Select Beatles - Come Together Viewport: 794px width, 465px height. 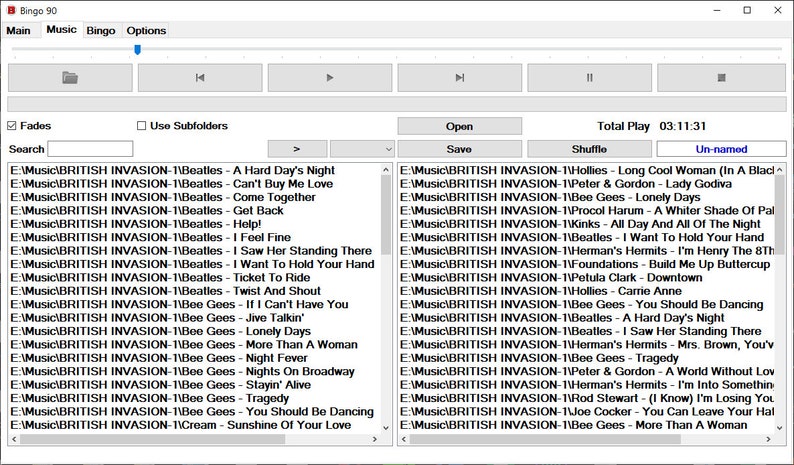(x=163, y=197)
